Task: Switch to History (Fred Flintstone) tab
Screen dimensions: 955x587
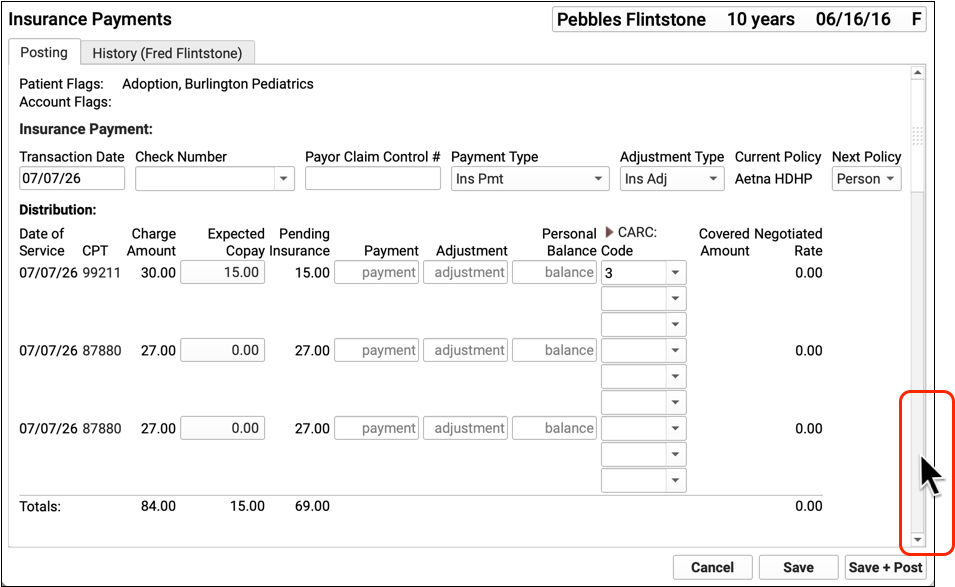Action: [167, 53]
